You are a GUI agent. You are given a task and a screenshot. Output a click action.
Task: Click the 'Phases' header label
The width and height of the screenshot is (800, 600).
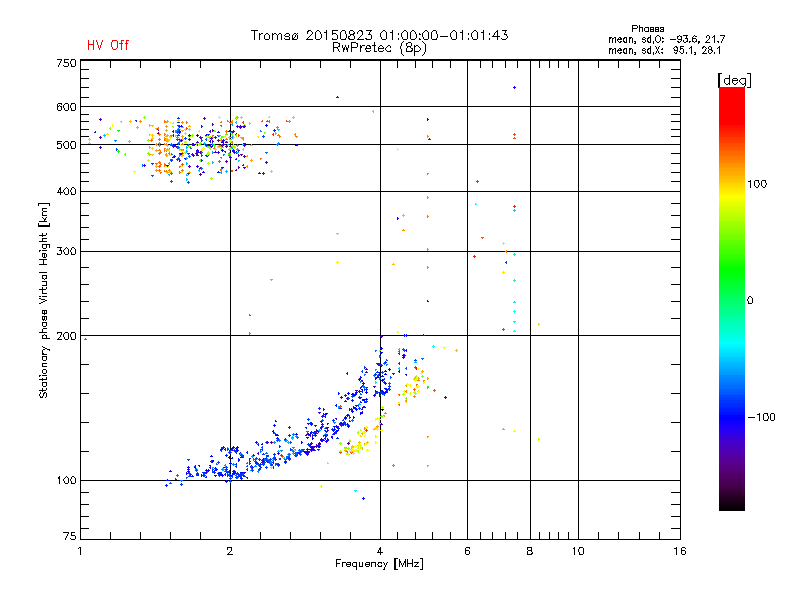[x=647, y=29]
